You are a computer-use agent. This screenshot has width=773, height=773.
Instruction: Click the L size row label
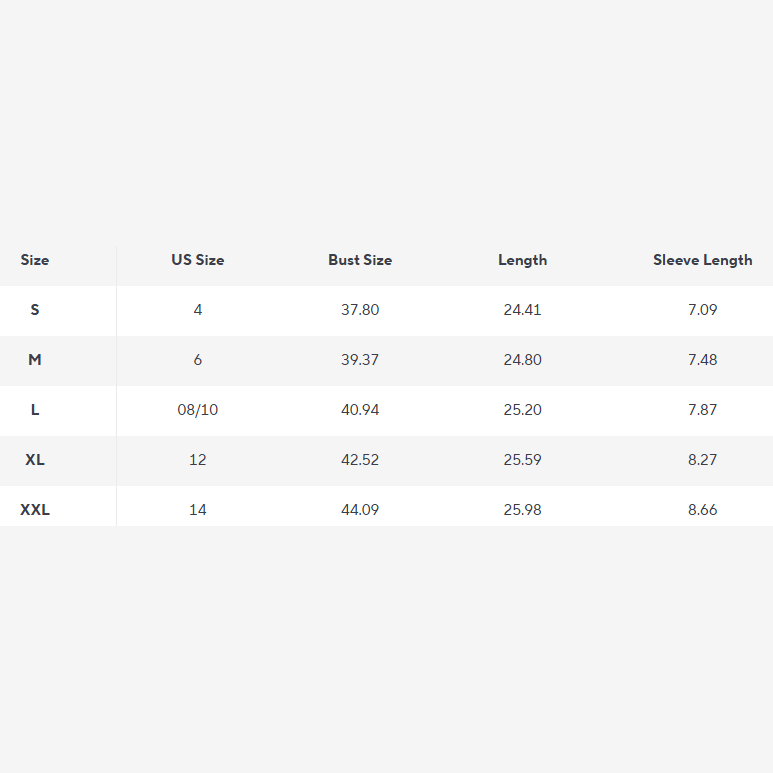(35, 410)
